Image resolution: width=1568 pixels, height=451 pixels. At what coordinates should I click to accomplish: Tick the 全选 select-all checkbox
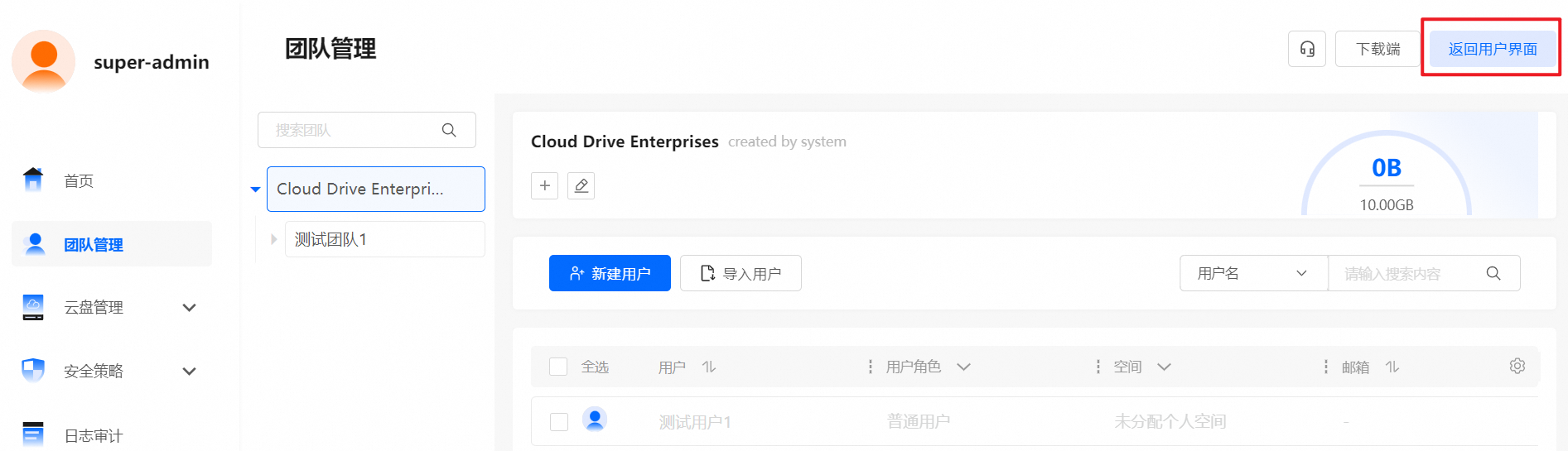click(x=558, y=367)
